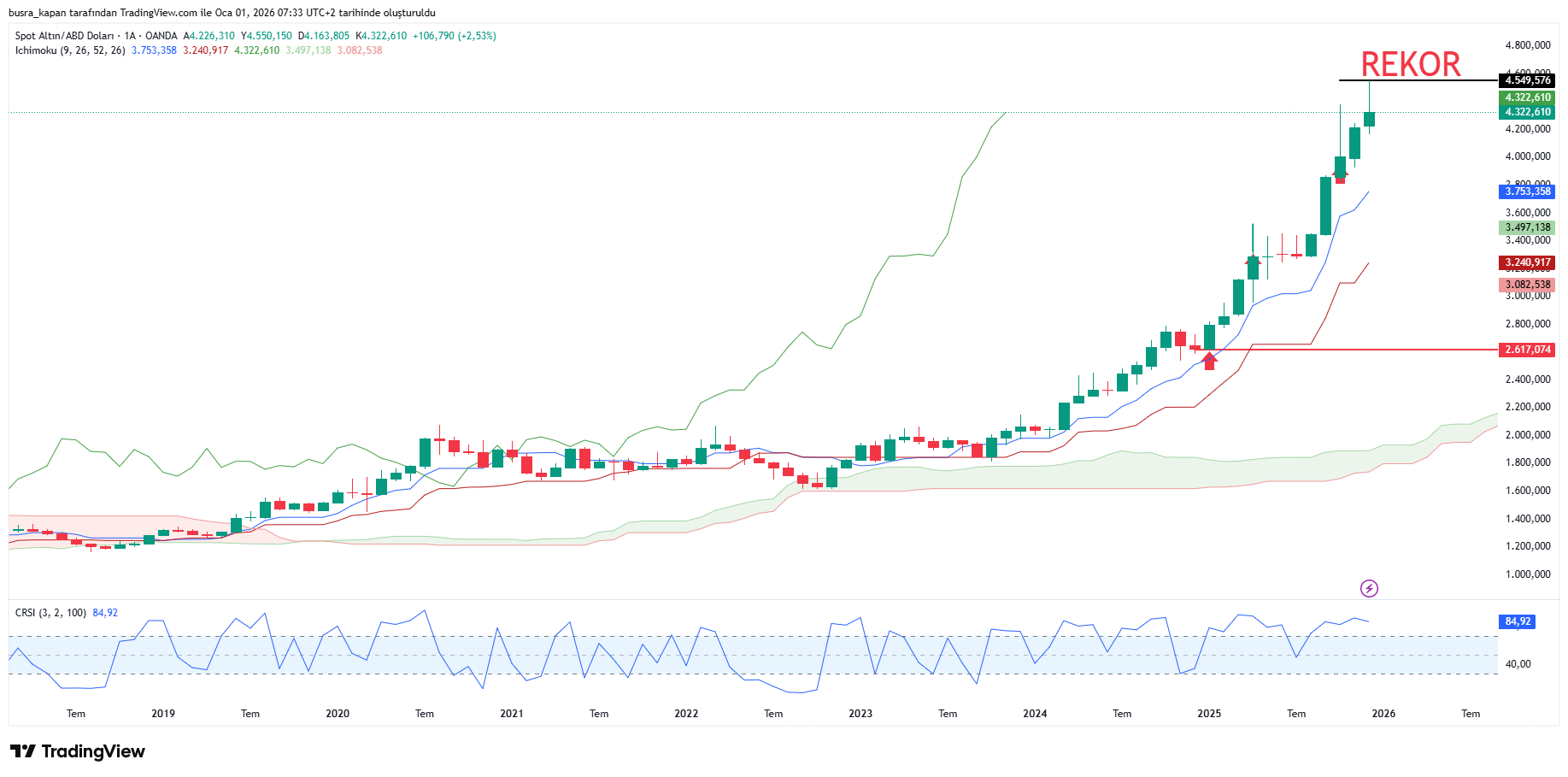Click the light green 3.497,138 price label
Viewport: 1568px width, 777px height.
tap(1527, 227)
